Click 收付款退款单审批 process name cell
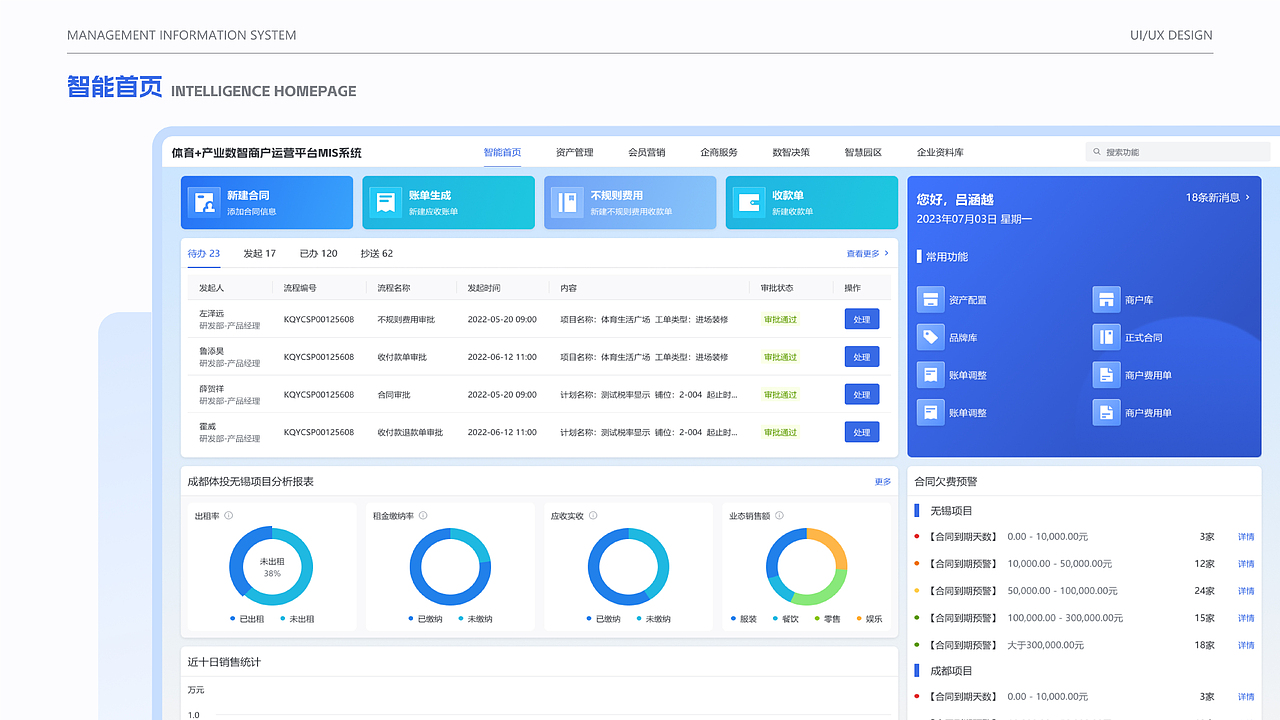The width and height of the screenshot is (1280, 720). [x=410, y=432]
